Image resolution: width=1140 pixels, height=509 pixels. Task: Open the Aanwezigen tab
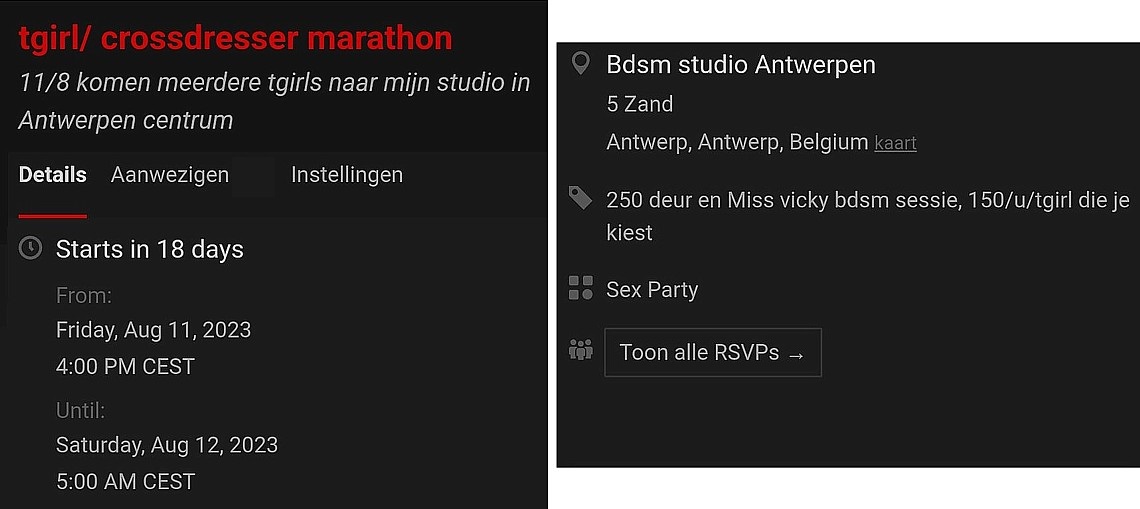pos(170,175)
